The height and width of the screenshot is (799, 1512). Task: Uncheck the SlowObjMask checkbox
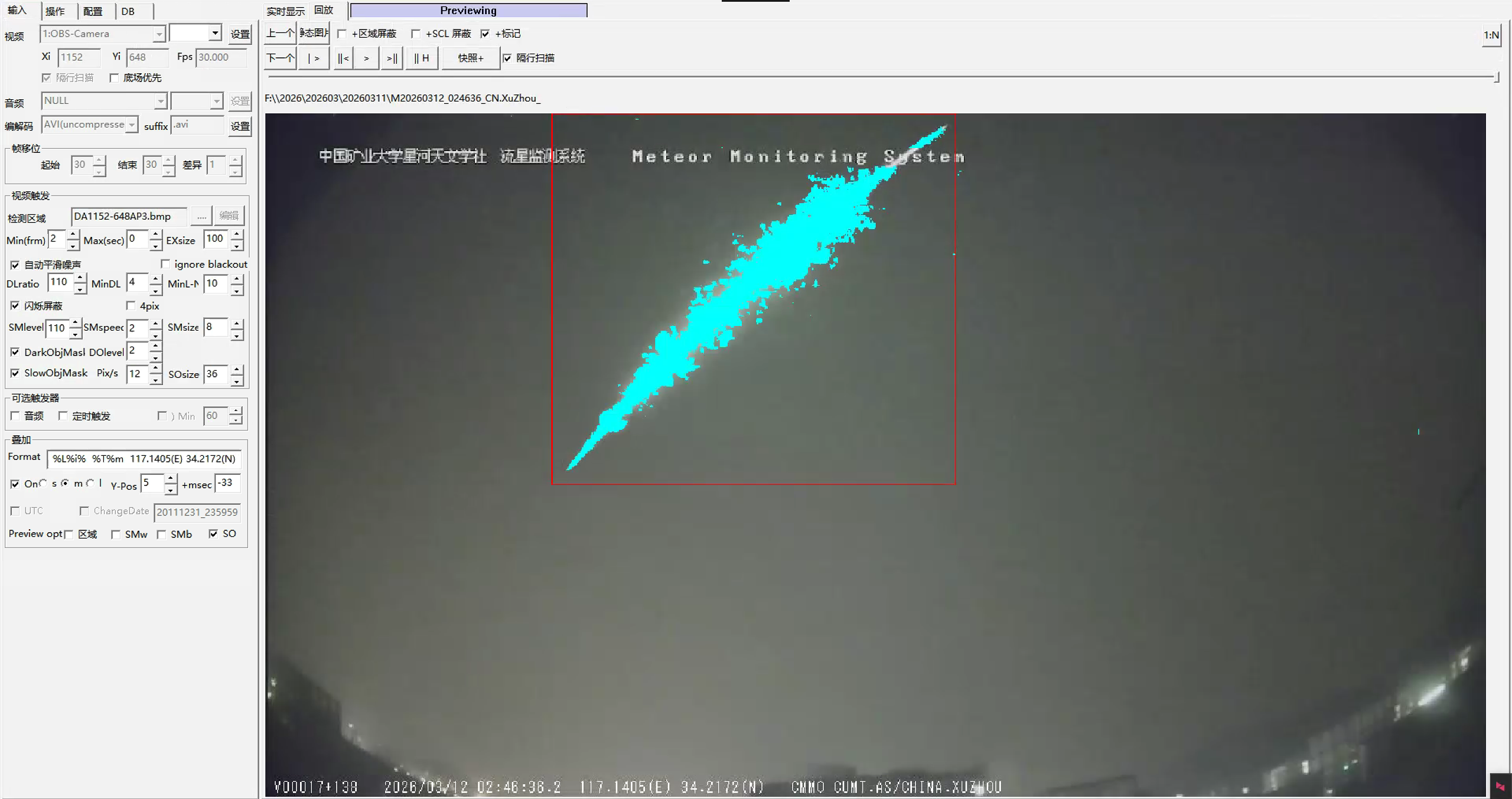click(x=15, y=373)
